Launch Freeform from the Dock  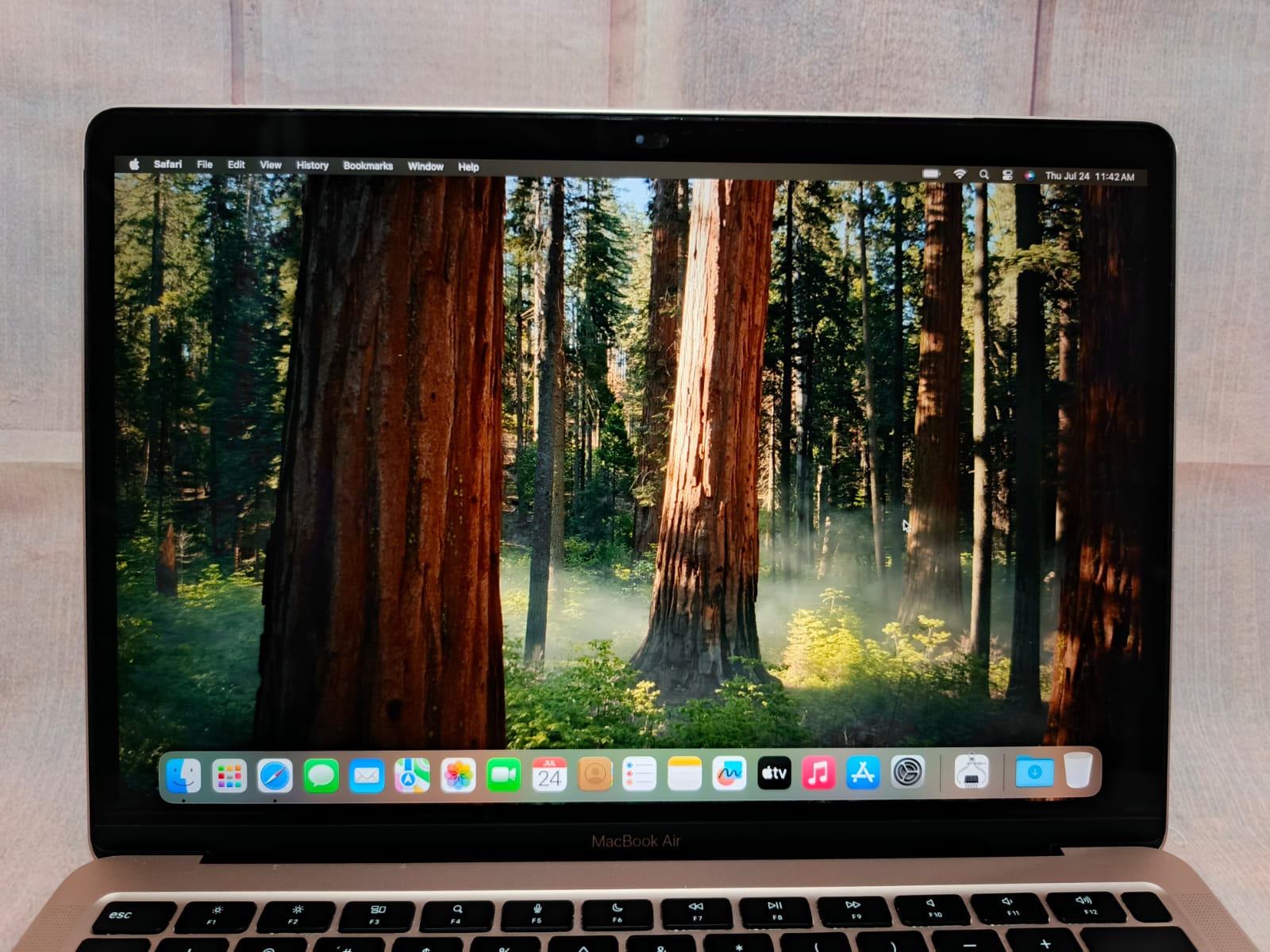pyautogui.click(x=729, y=773)
